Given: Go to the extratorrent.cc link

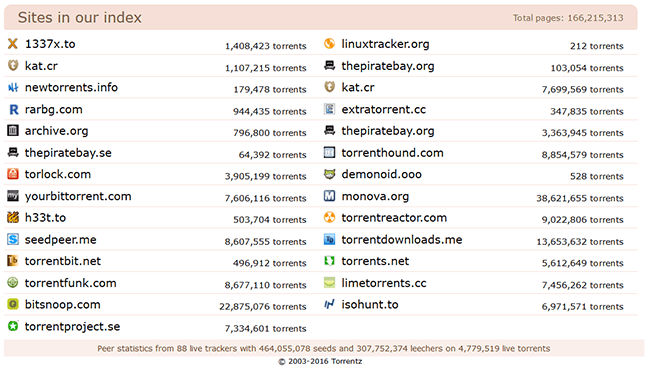Looking at the screenshot, I should coord(383,109).
